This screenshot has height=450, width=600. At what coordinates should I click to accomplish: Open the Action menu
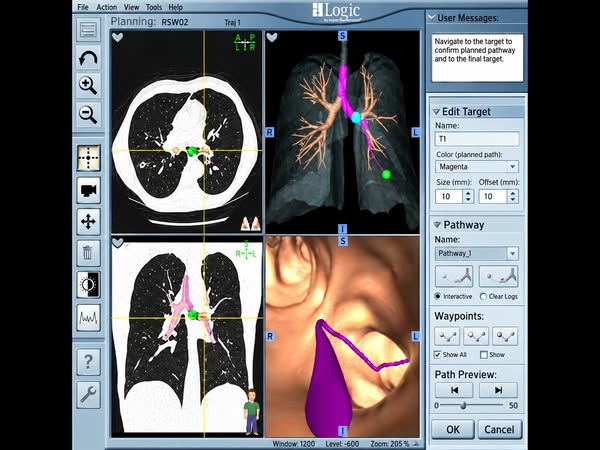pyautogui.click(x=106, y=7)
